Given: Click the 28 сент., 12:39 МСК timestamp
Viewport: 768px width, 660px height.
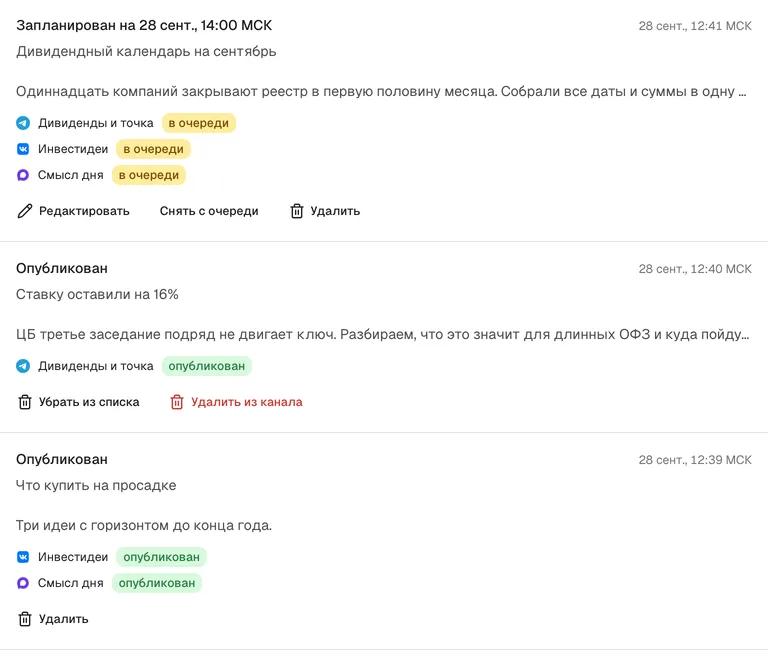Looking at the screenshot, I should click(x=695, y=460).
